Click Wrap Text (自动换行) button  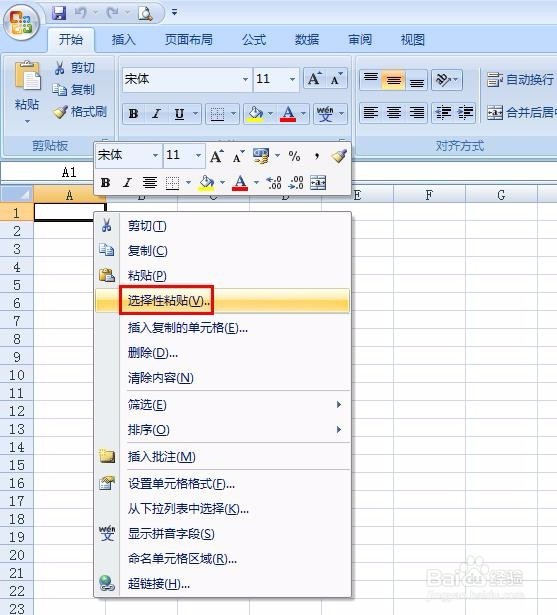tap(521, 80)
